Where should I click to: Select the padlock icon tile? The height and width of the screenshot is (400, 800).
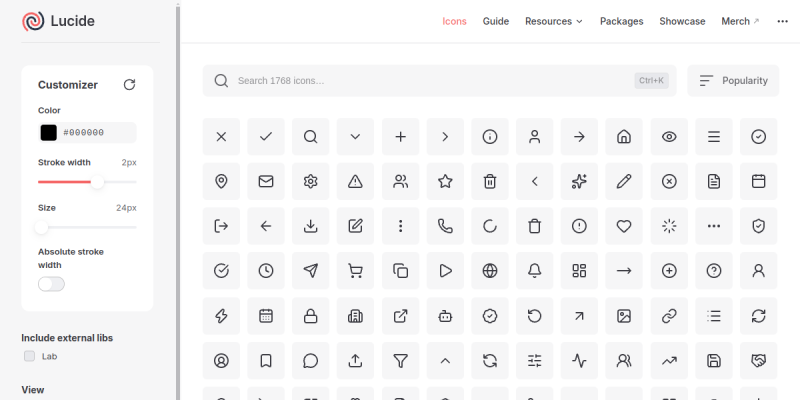[x=310, y=316]
